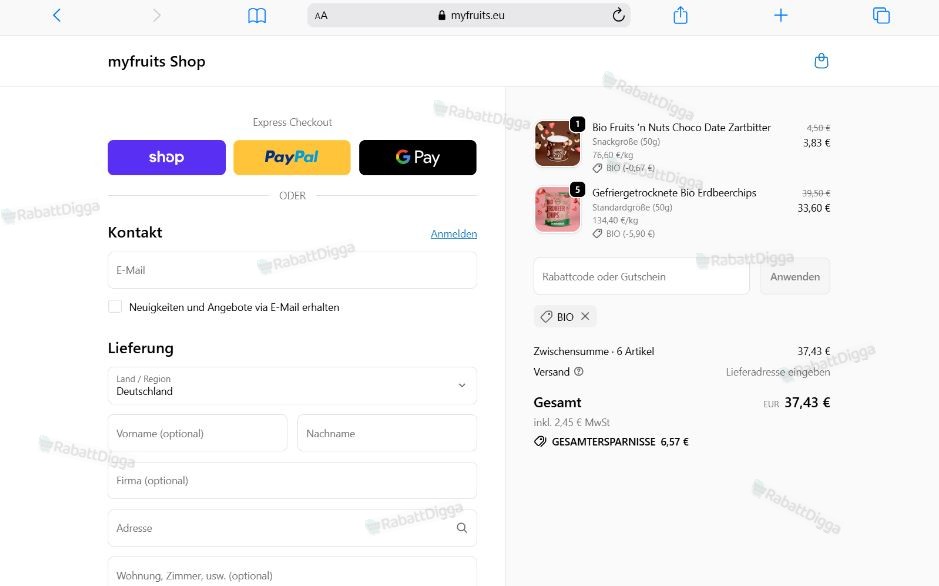Image resolution: width=939 pixels, height=586 pixels.
Task: Click the address search magnifier icon
Action: click(461, 528)
